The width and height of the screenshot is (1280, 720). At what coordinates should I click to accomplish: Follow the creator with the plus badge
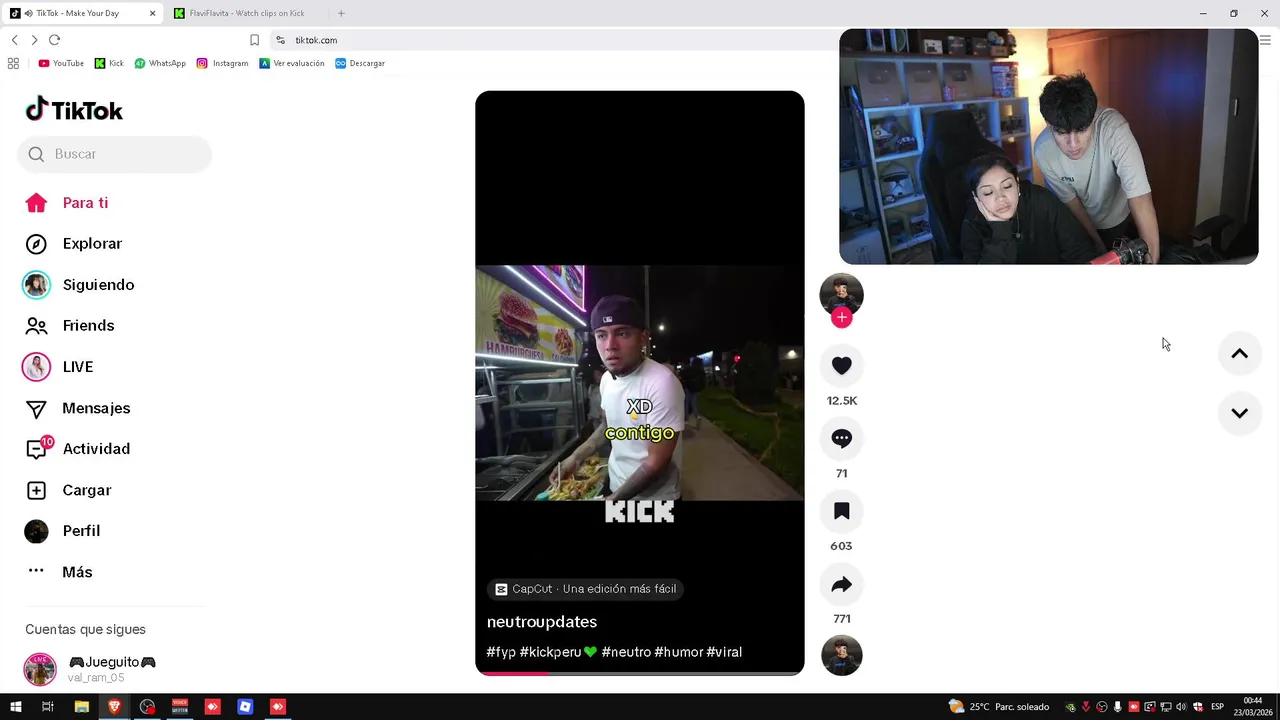tap(841, 317)
